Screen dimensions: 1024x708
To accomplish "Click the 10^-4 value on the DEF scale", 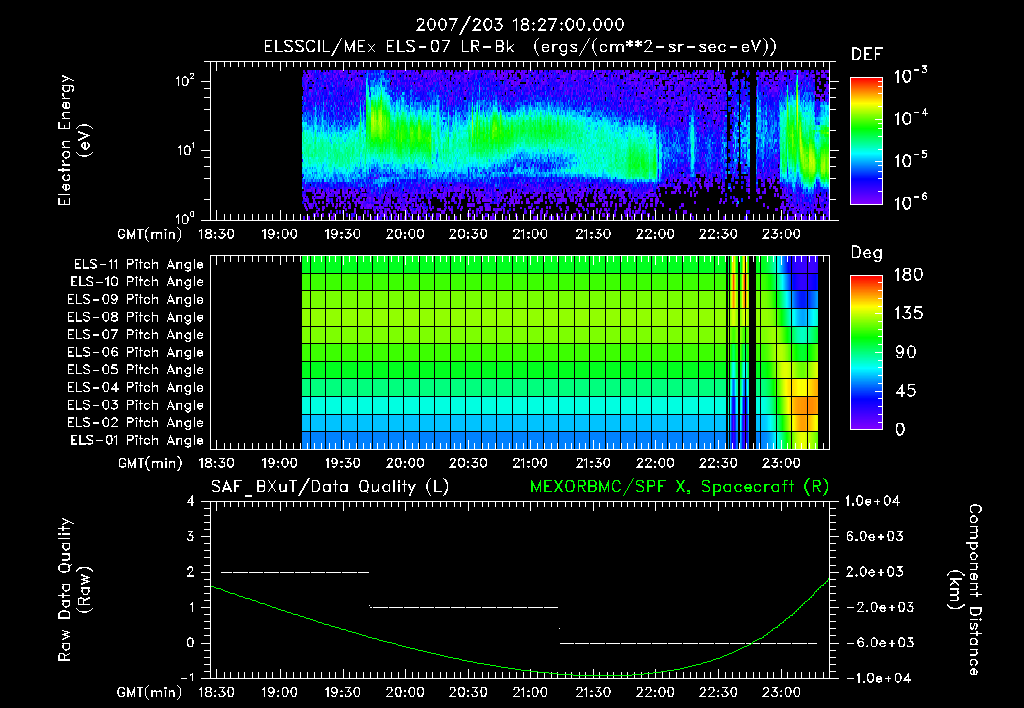I will pyautogui.click(x=910, y=118).
